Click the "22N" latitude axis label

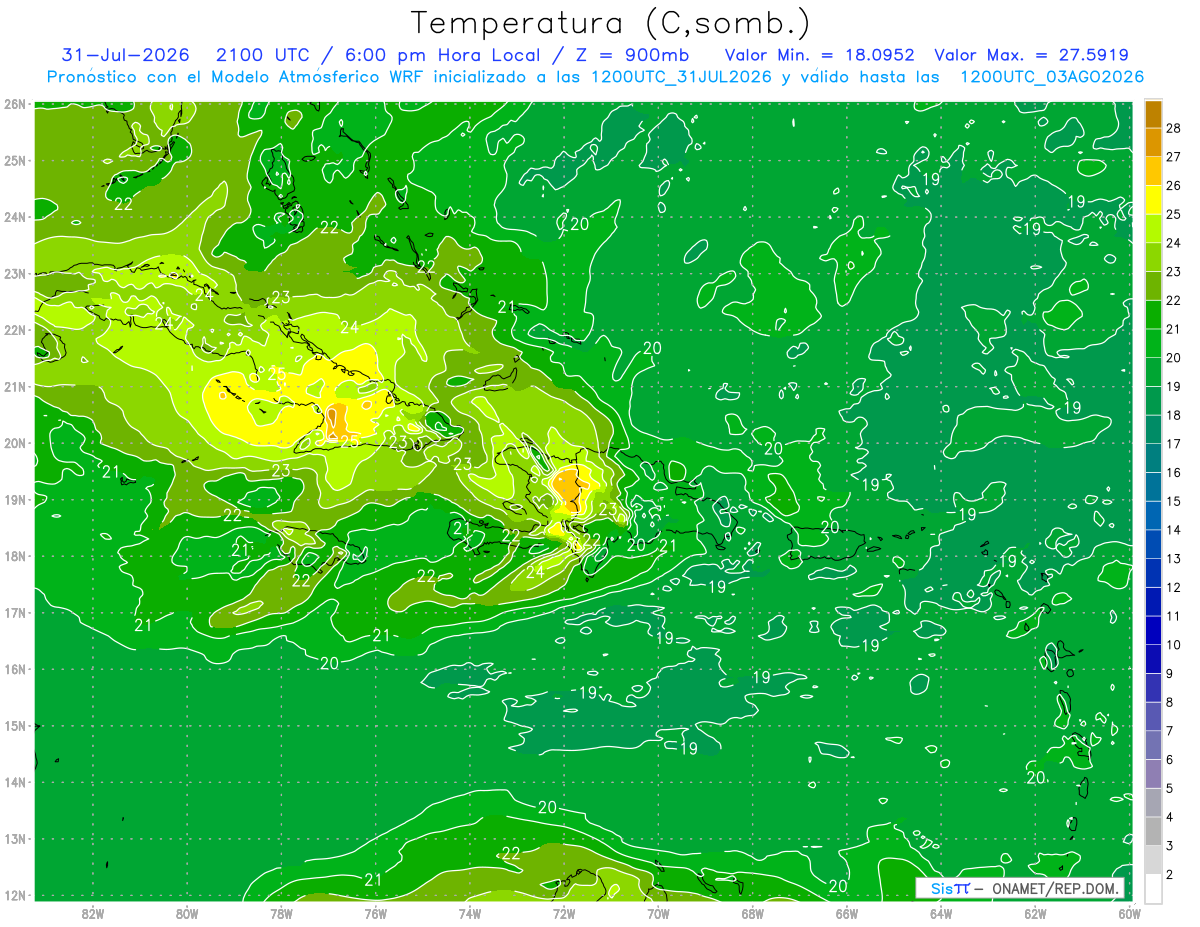15,330
